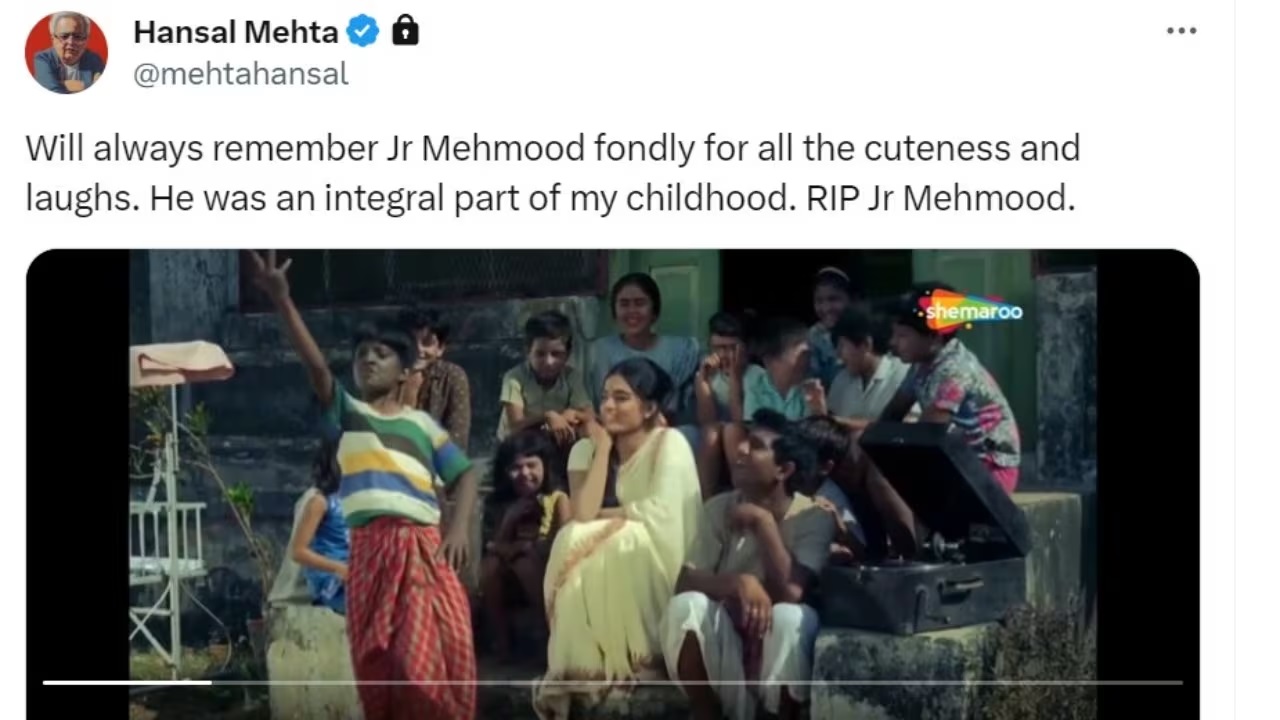Viewport: 1280px width, 720px height.
Task: Click the played portion of the video progress bar
Action: [x=126, y=683]
